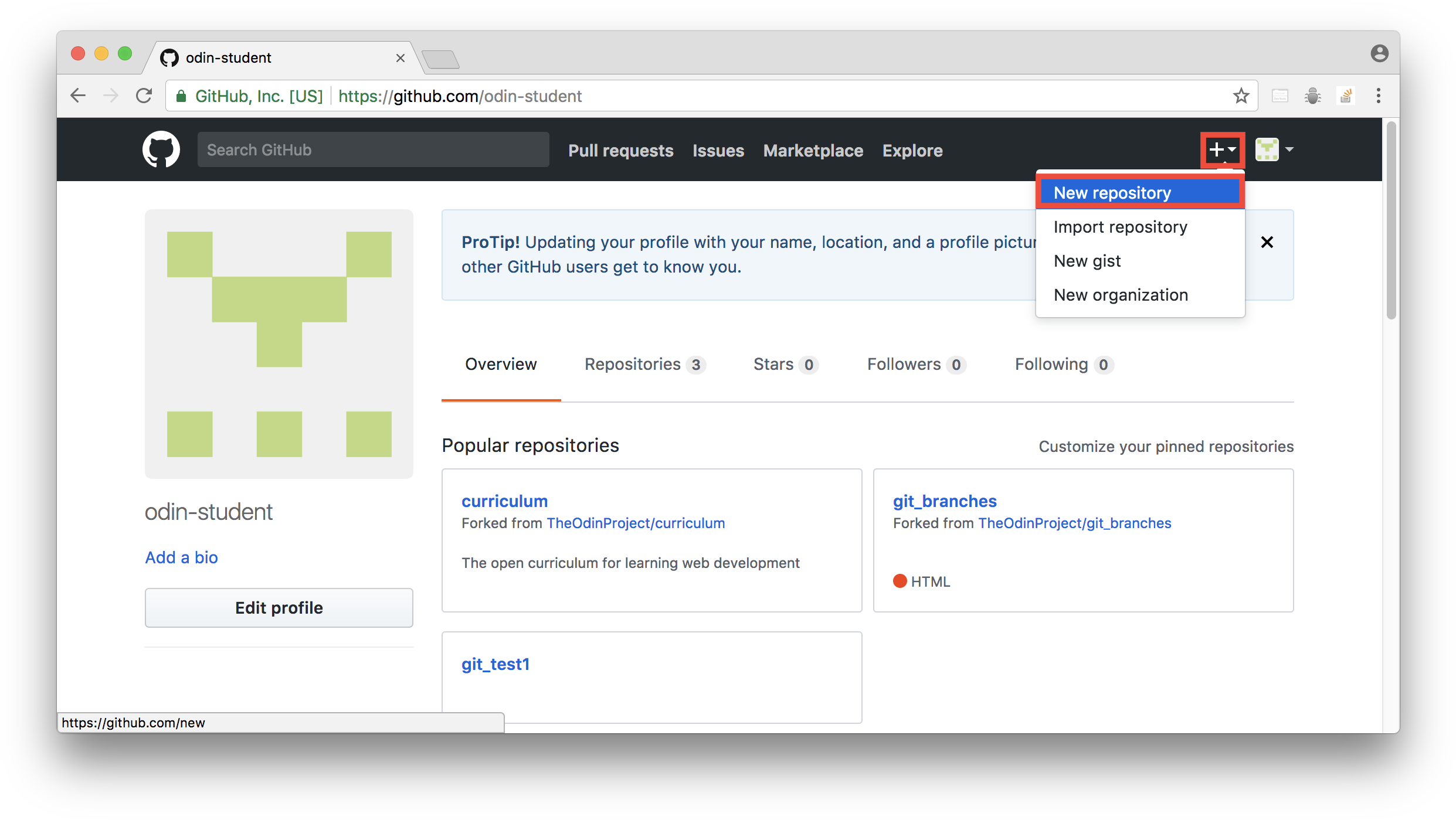Focus the Search GitHub field
This screenshot has width=1456, height=820.
(x=373, y=149)
